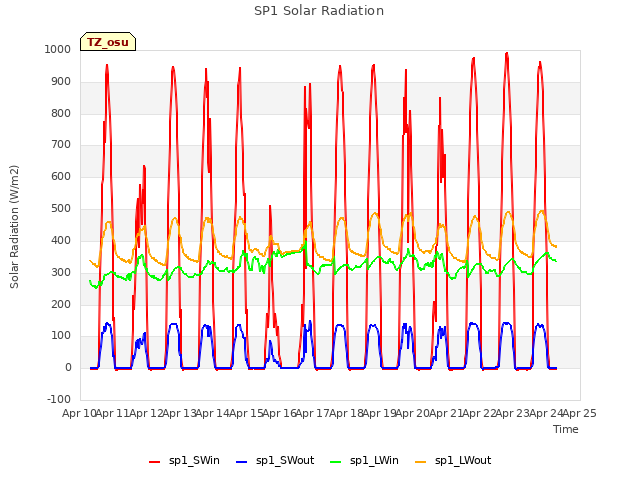Toggle the sp1_LWin legend entry
The height and width of the screenshot is (480, 640).
point(364,461)
